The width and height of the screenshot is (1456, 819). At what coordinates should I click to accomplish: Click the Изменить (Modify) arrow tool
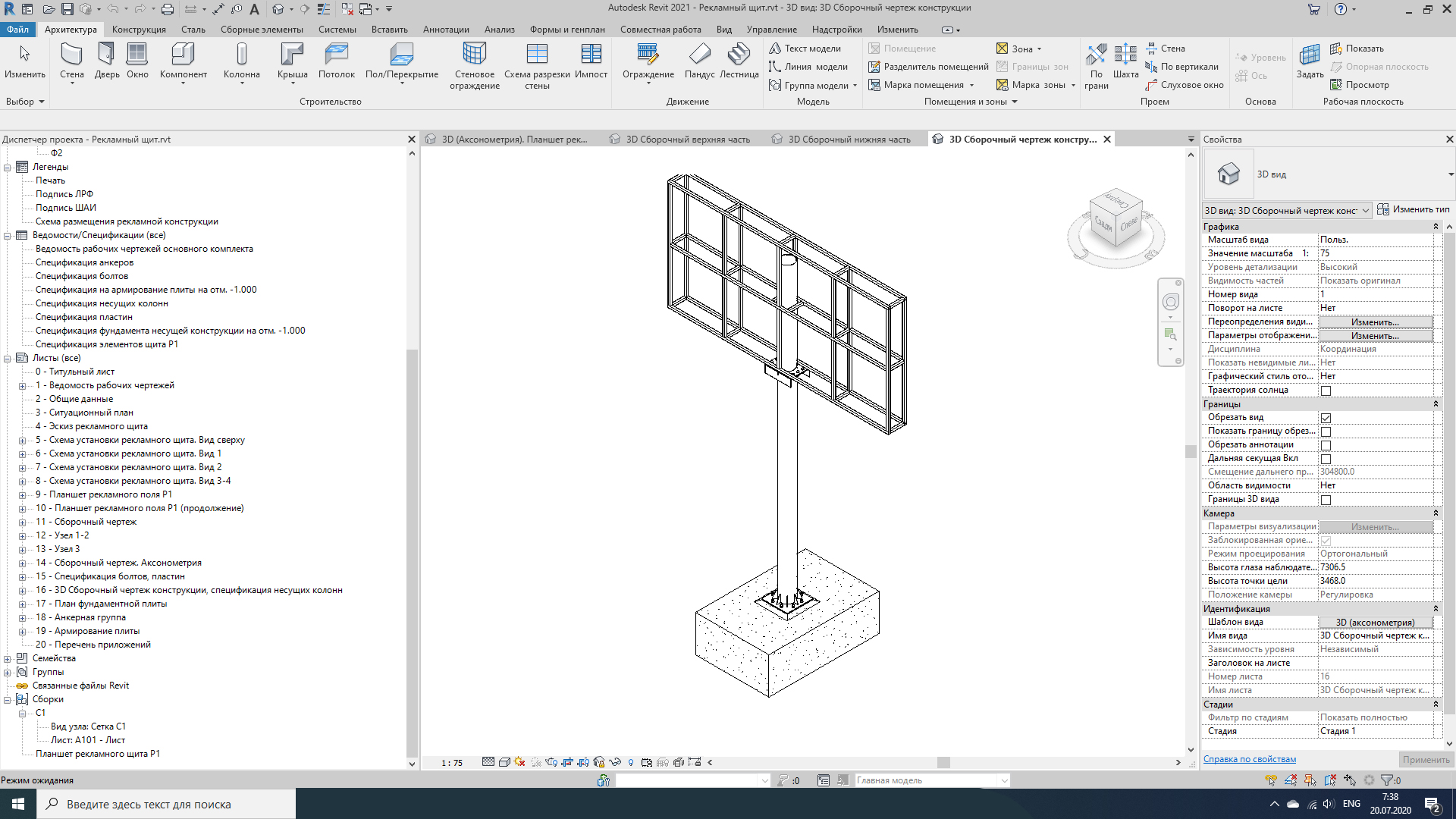[25, 61]
